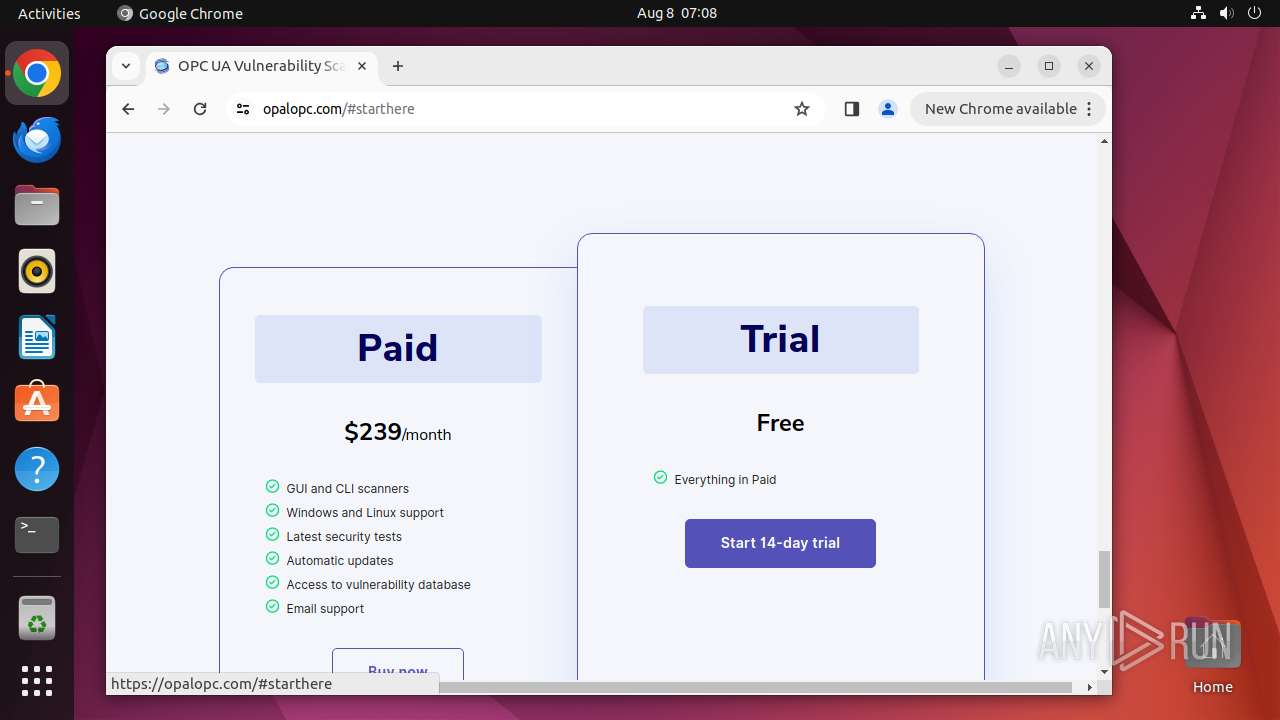1280x720 pixels.
Task: Reload the opalopc.com page
Action: click(200, 109)
